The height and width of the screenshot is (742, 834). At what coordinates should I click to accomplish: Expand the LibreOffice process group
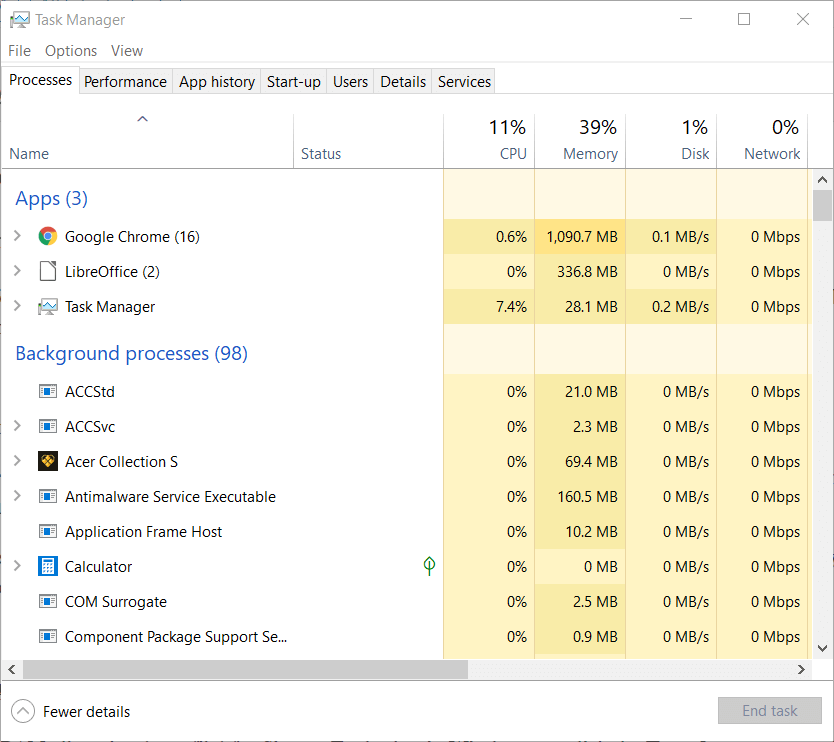pos(17,271)
